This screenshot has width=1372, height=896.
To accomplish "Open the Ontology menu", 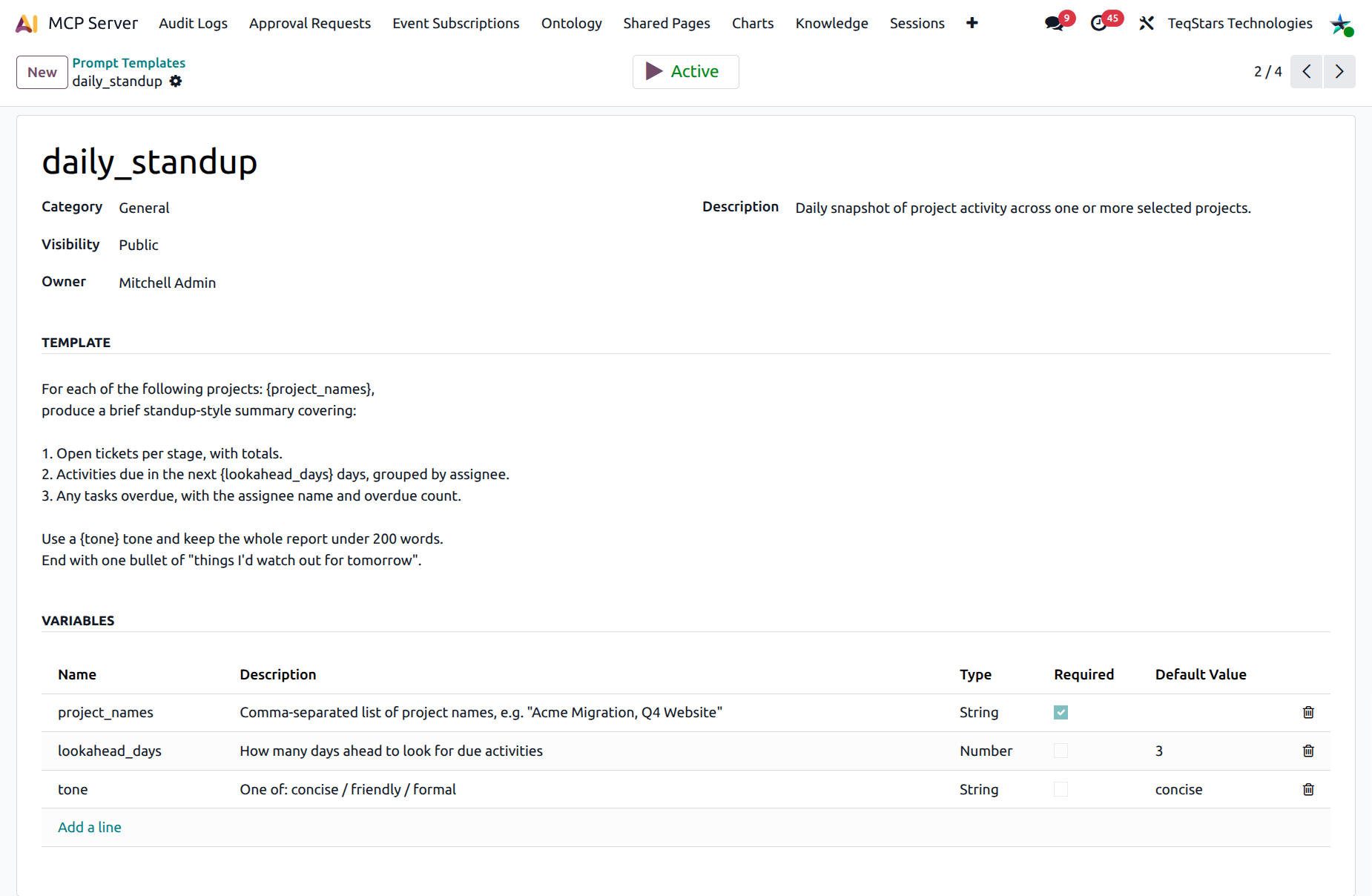I will (x=571, y=23).
